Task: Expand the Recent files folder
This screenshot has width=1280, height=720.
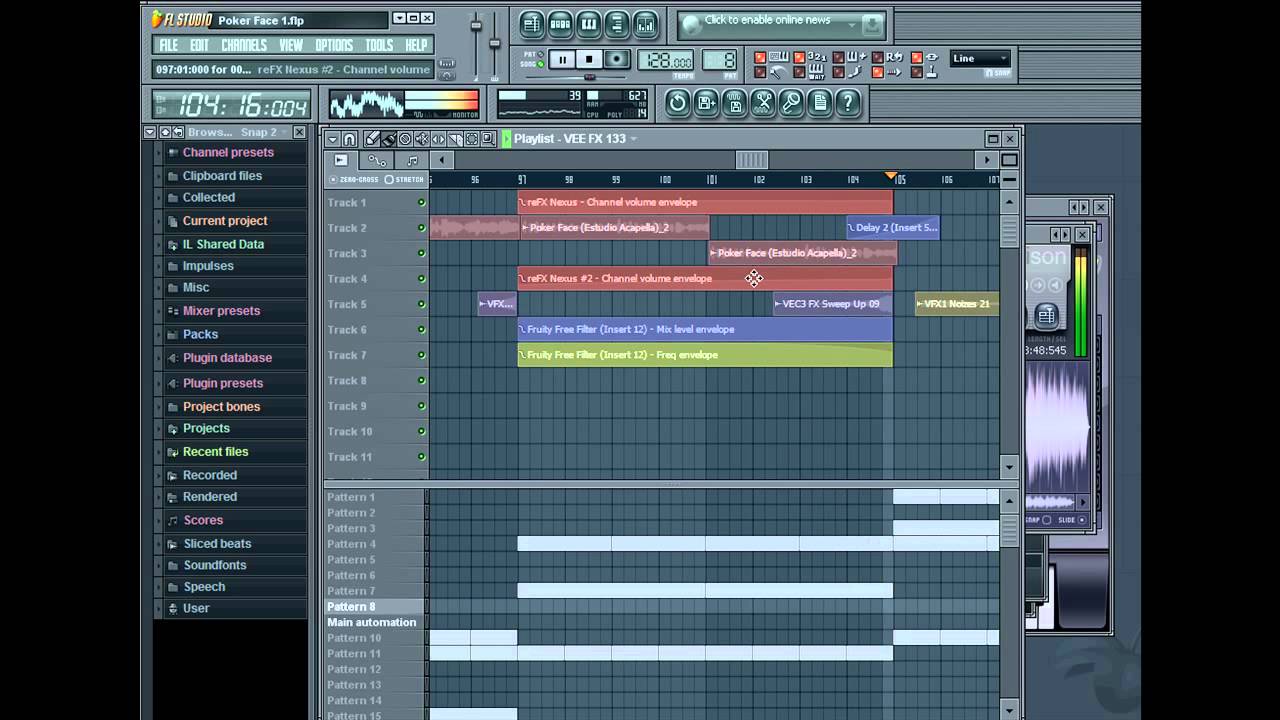Action: coord(215,451)
